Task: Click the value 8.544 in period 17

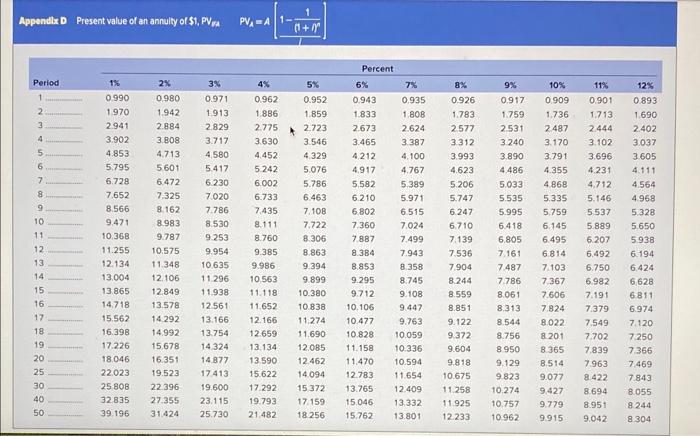Action: [508, 322]
